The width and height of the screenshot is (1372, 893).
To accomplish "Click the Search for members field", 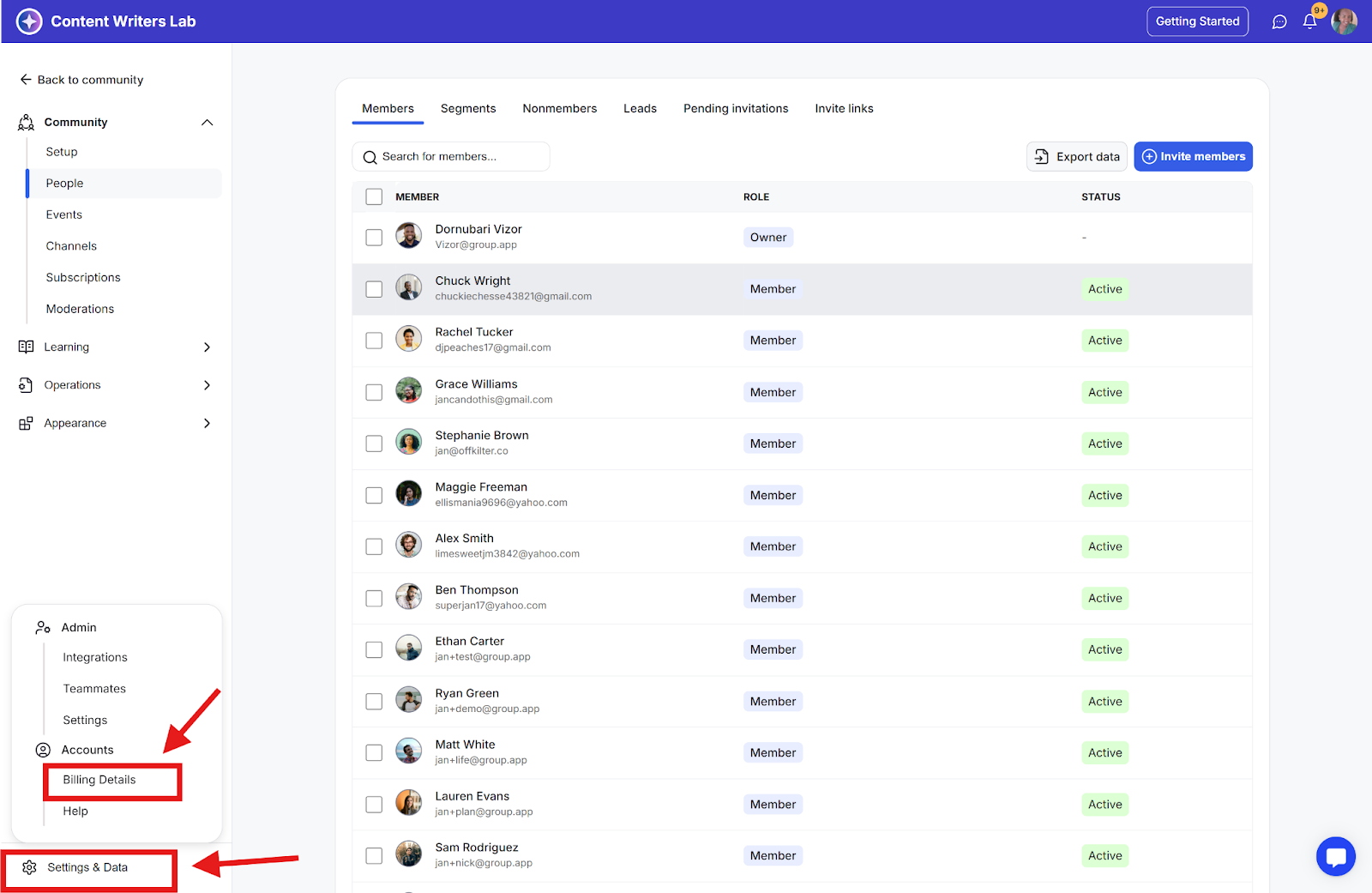I will pos(459,157).
